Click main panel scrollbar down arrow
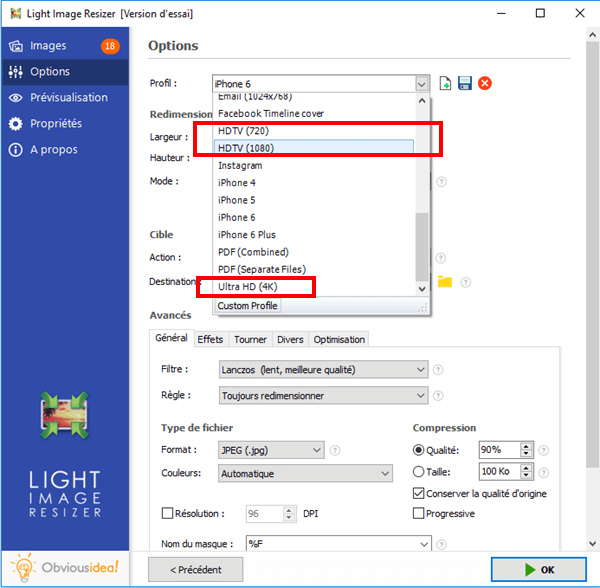This screenshot has width=600, height=588. tap(593, 544)
